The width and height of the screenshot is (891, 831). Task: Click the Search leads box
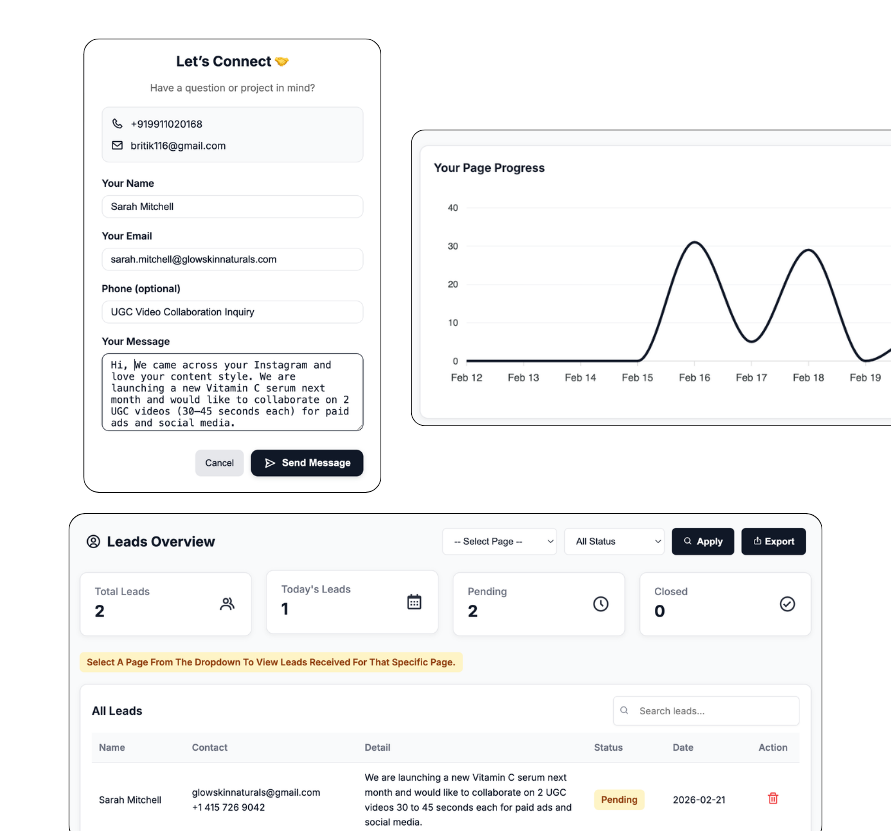click(706, 711)
